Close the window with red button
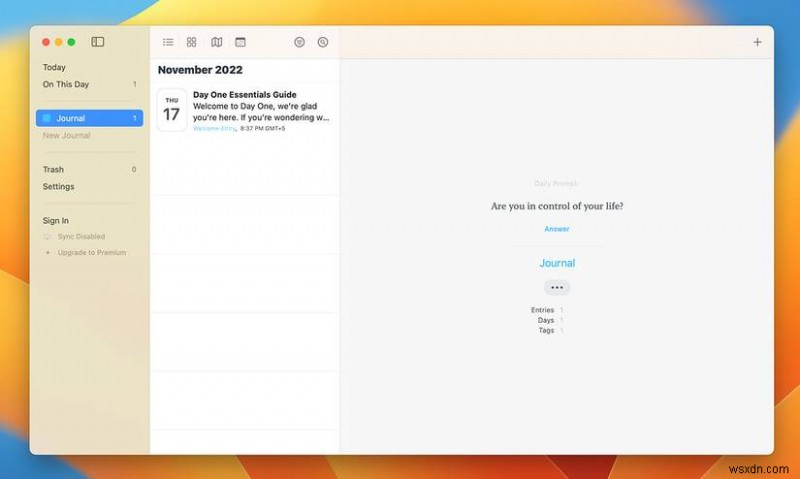Screen dimensions: 800x479 [46, 42]
